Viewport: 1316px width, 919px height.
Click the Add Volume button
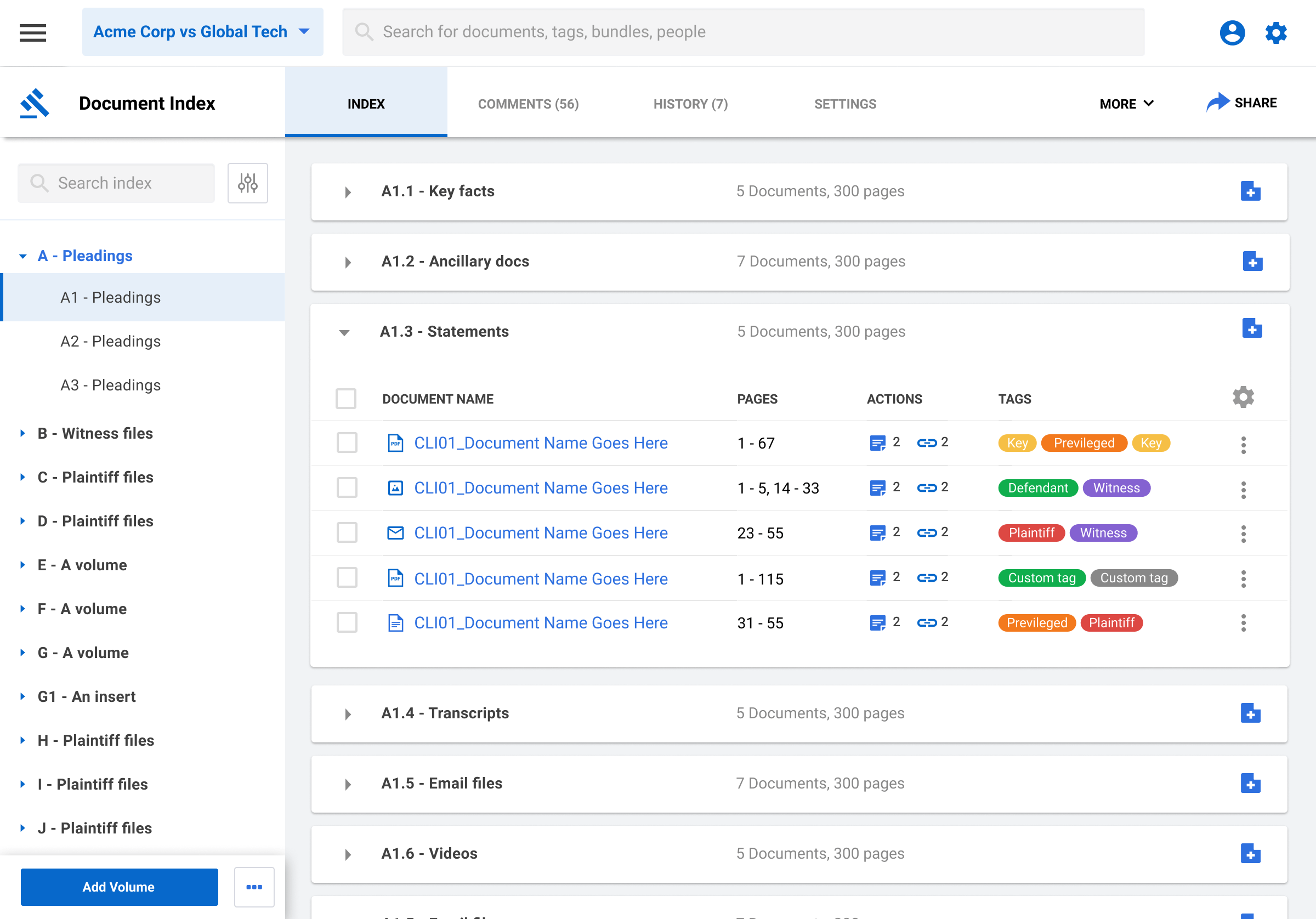[119, 887]
